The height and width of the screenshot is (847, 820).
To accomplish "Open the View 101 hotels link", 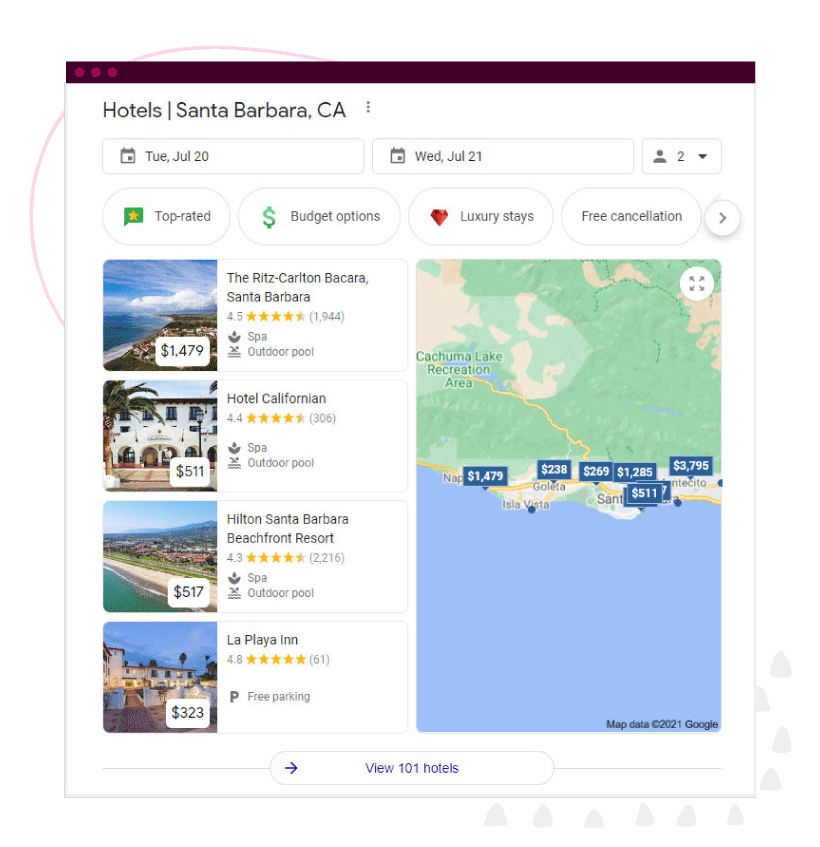I will [412, 768].
